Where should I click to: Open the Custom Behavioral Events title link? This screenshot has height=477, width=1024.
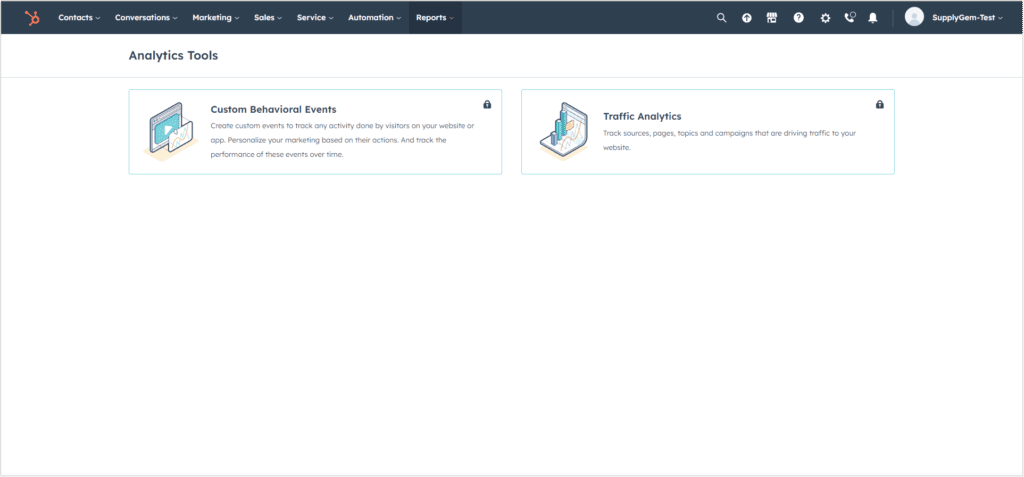point(274,109)
